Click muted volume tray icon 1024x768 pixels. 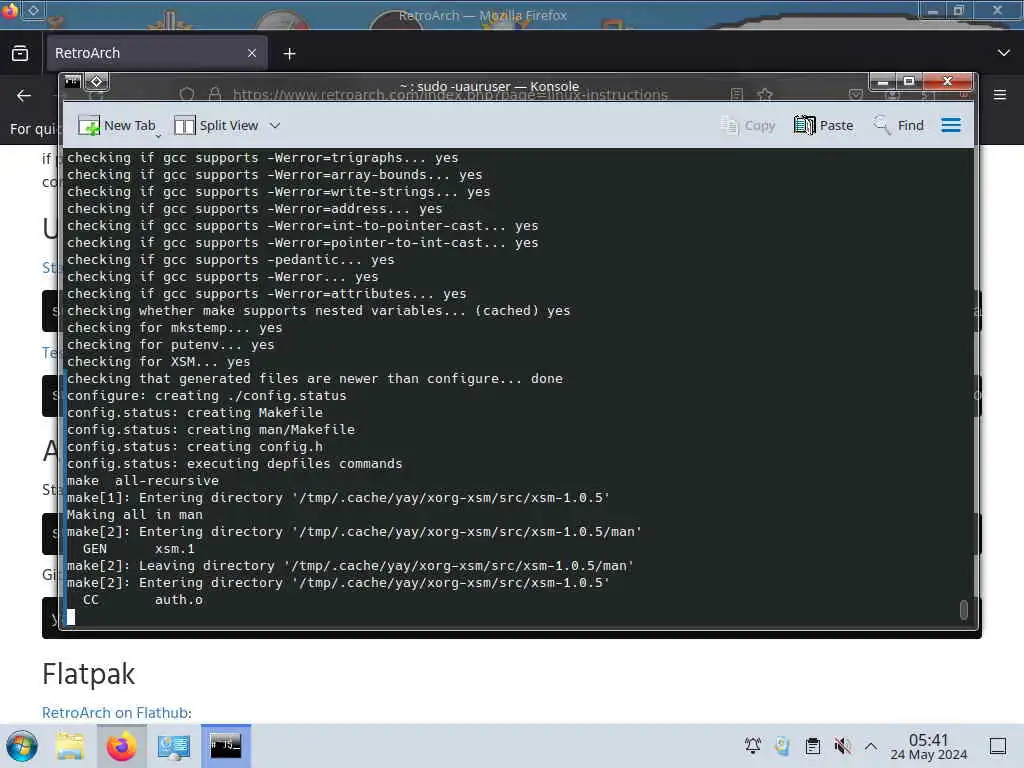842,746
